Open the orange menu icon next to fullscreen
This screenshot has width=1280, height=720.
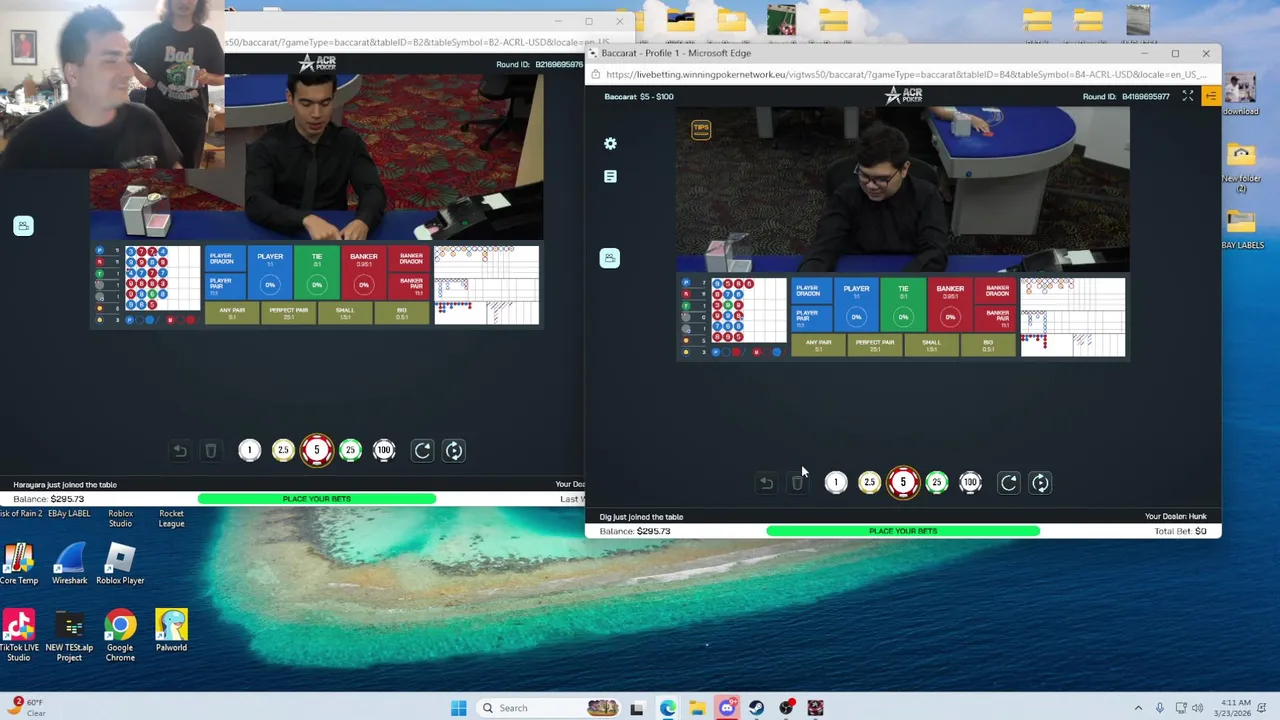pyautogui.click(x=1211, y=96)
